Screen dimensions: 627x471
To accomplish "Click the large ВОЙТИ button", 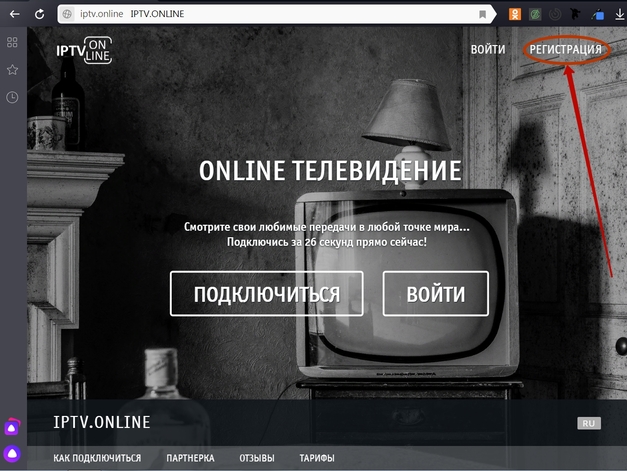I will [436, 294].
